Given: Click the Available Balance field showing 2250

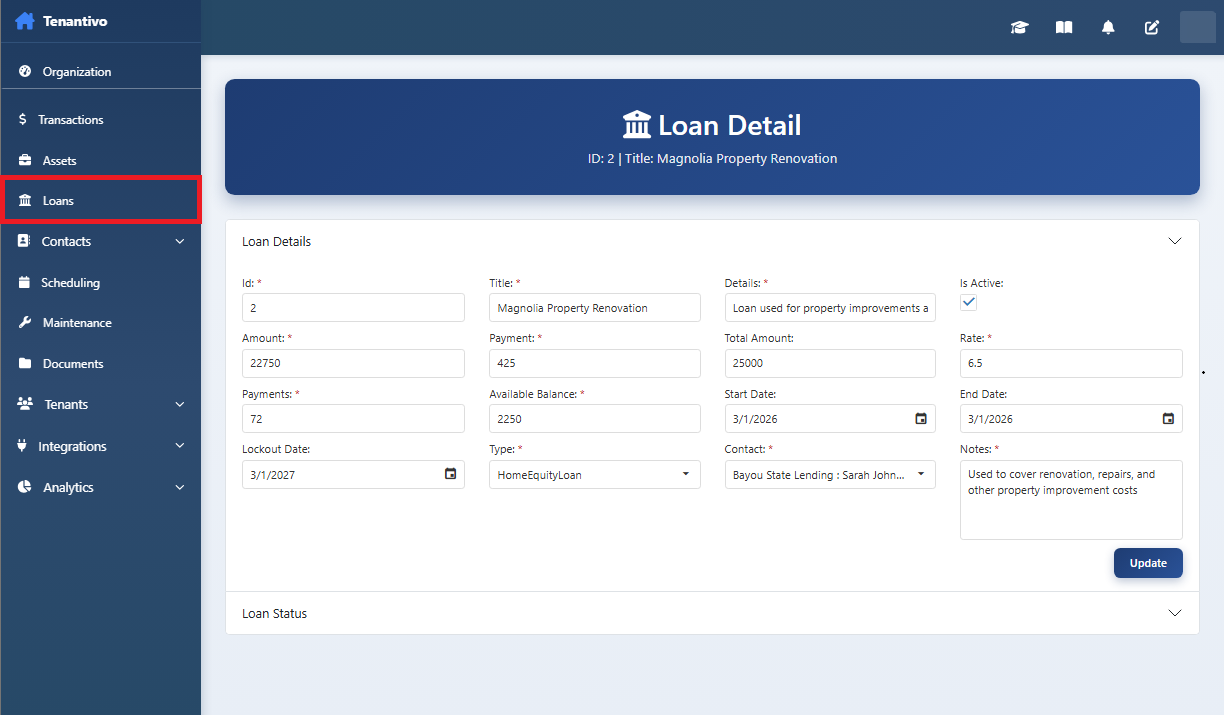Looking at the screenshot, I should coord(595,419).
